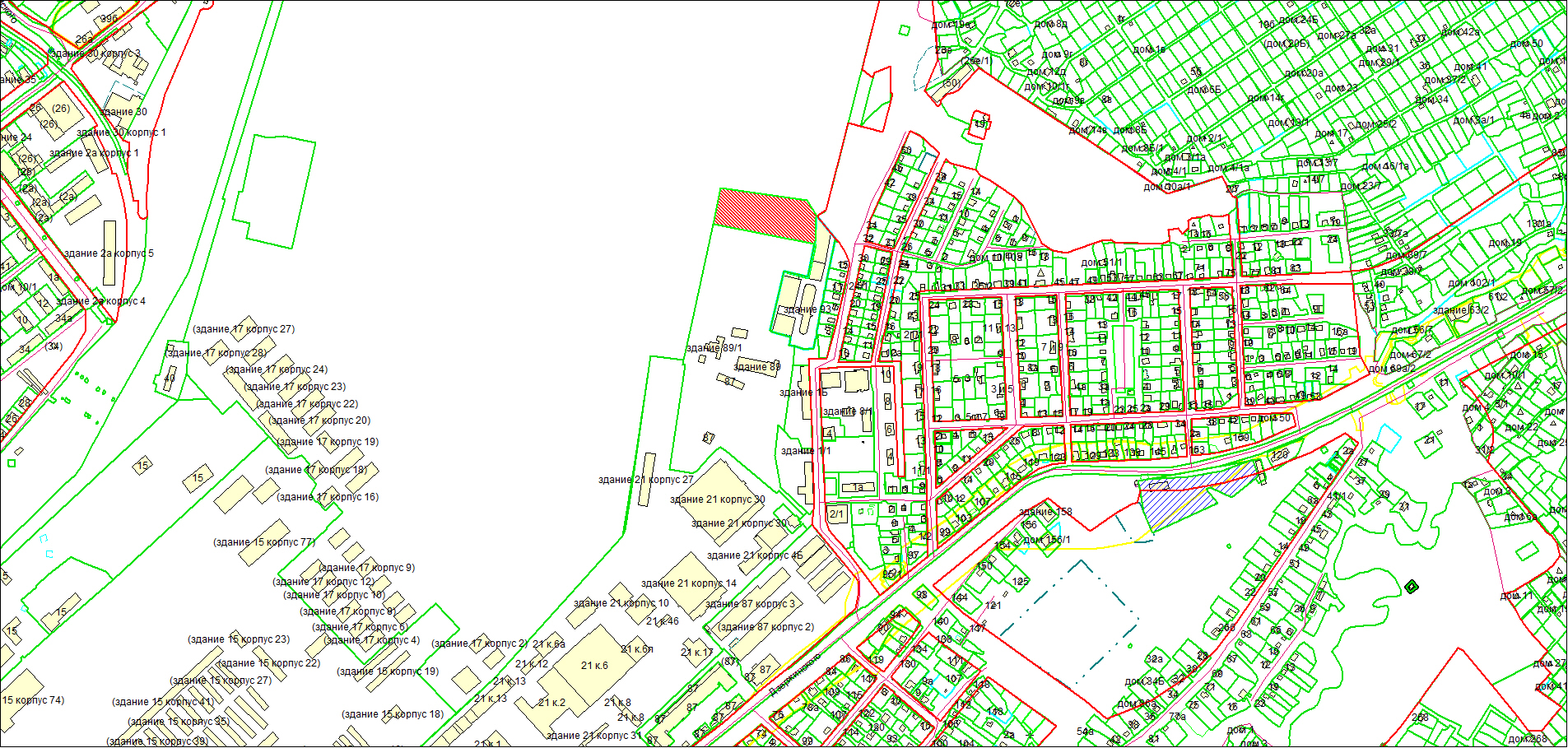Viewport: 1568px width, 748px height.
Task: Click the дом 156/1 label
Action: click(x=1047, y=541)
